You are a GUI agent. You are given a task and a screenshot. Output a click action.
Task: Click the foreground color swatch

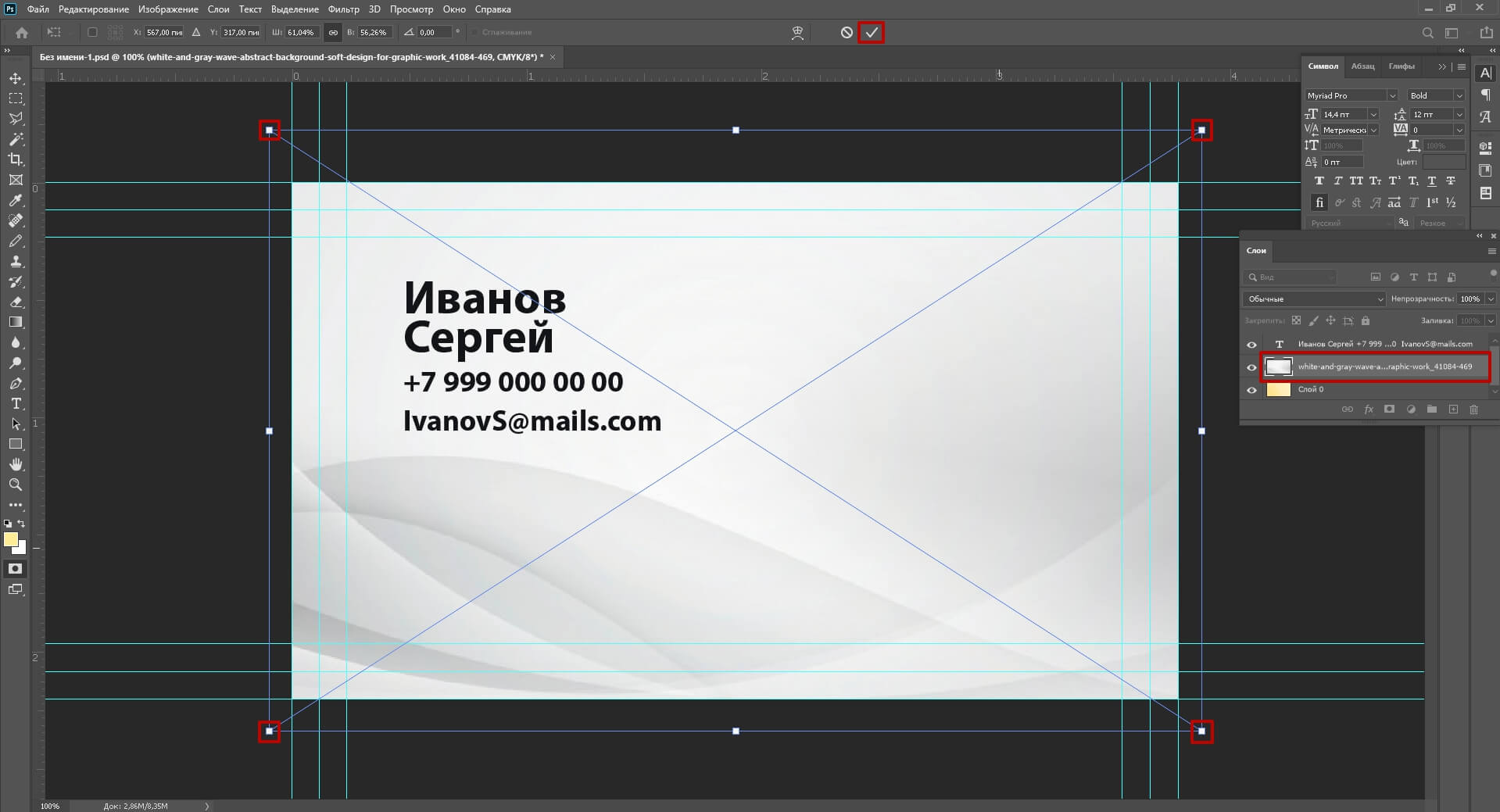point(10,540)
